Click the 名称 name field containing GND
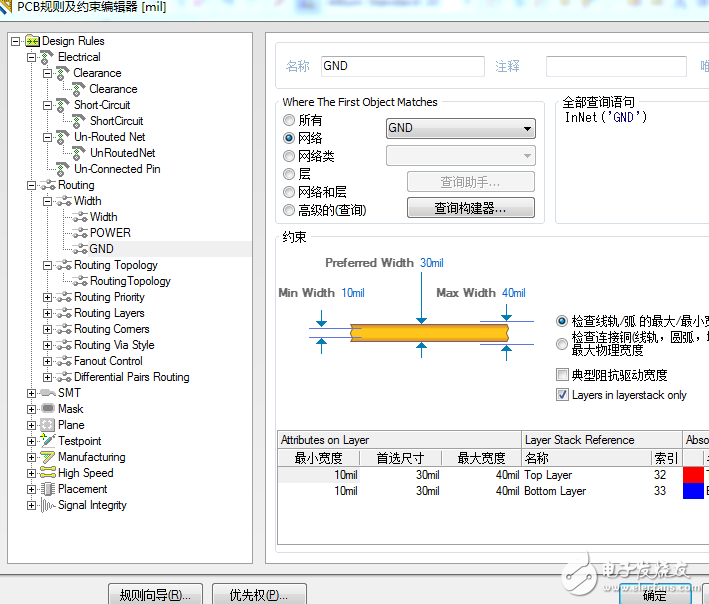The width and height of the screenshot is (709, 604). (x=402, y=66)
